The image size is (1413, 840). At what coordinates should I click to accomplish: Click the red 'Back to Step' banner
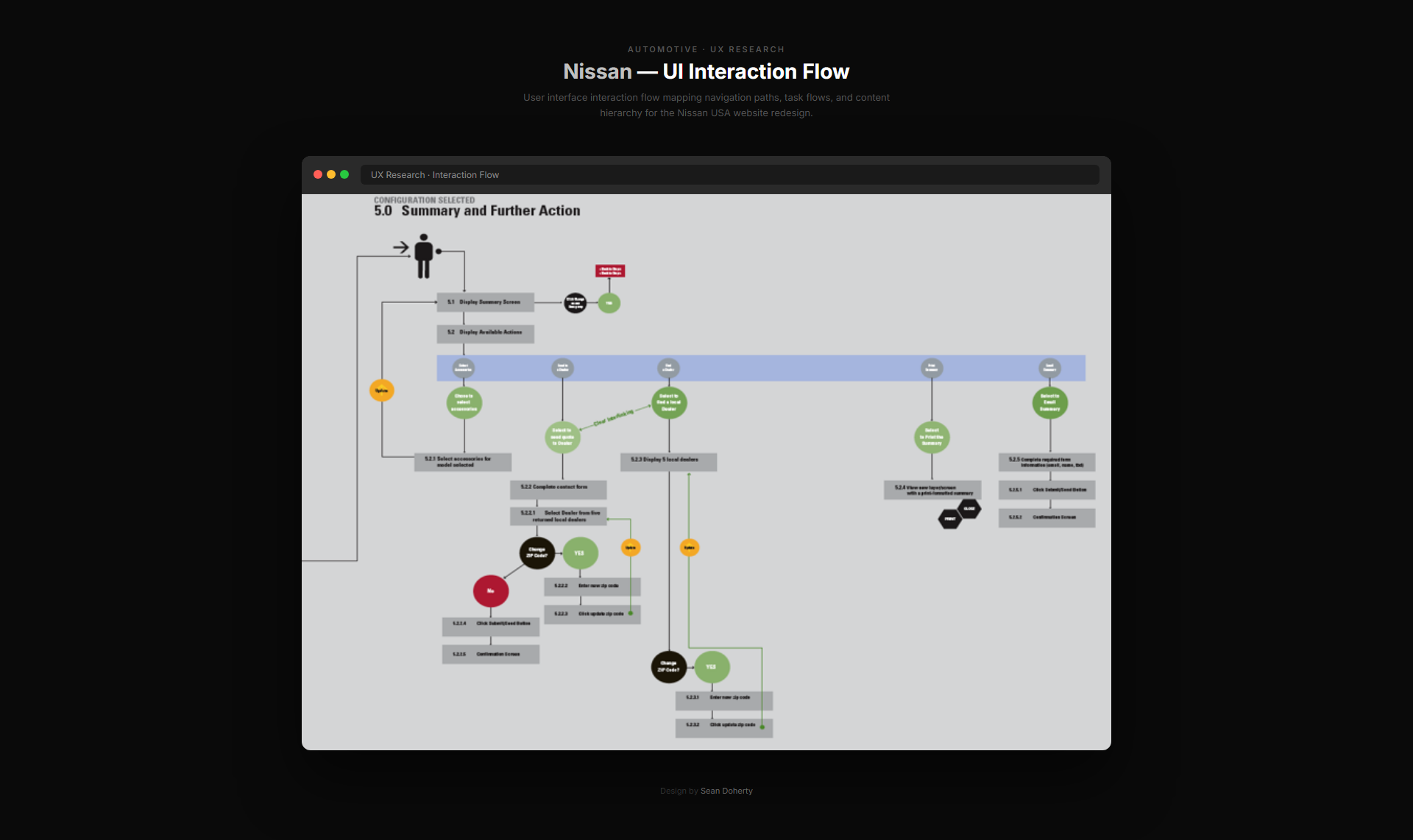click(612, 271)
